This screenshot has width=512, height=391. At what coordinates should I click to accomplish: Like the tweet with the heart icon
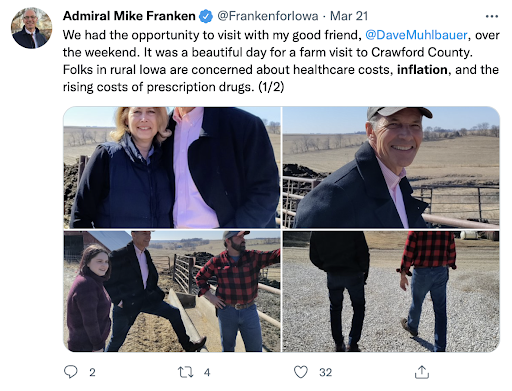tap(301, 372)
